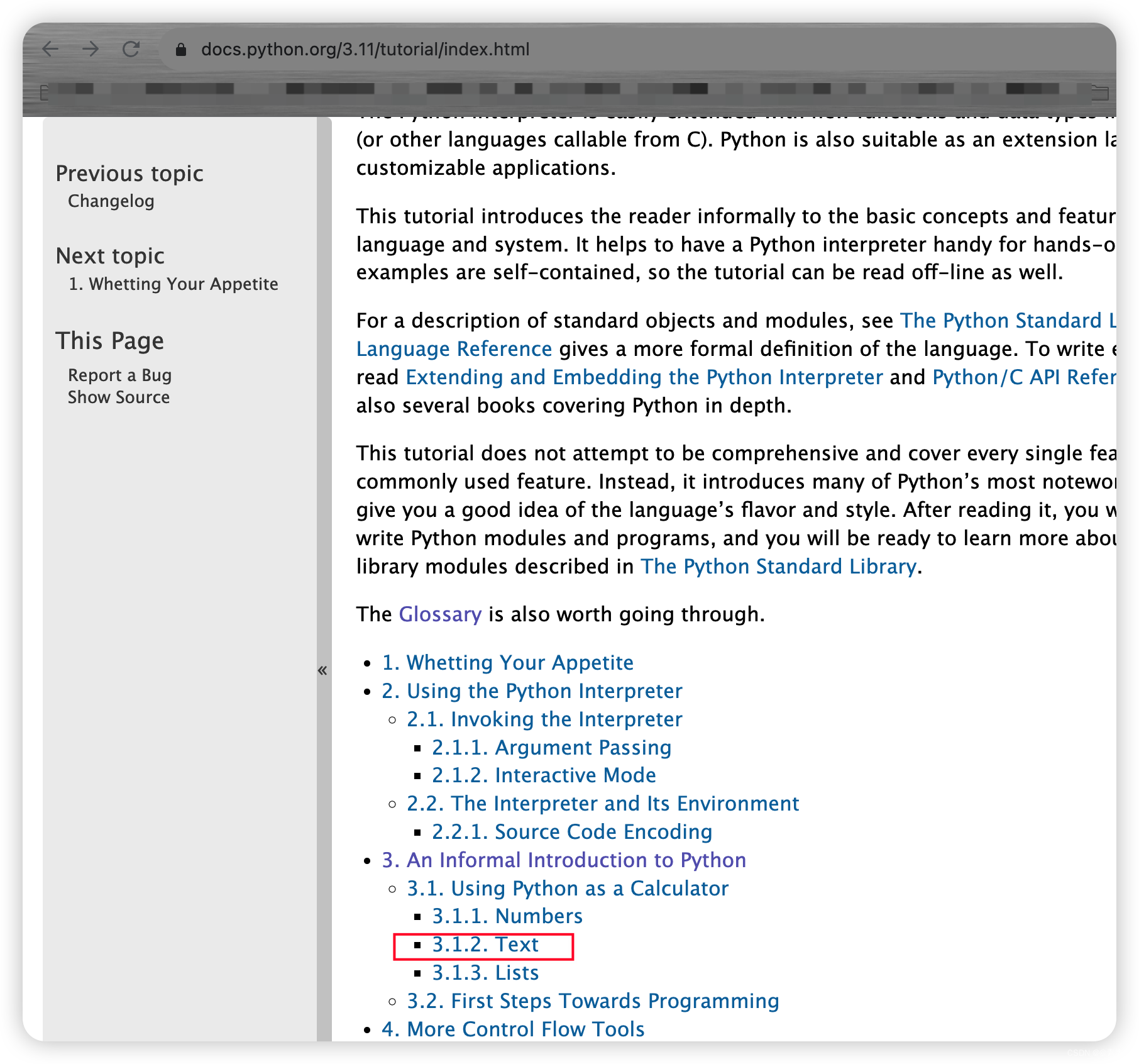Click the browser back arrow
Viewport: 1139px width, 1064px height.
pos(50,49)
